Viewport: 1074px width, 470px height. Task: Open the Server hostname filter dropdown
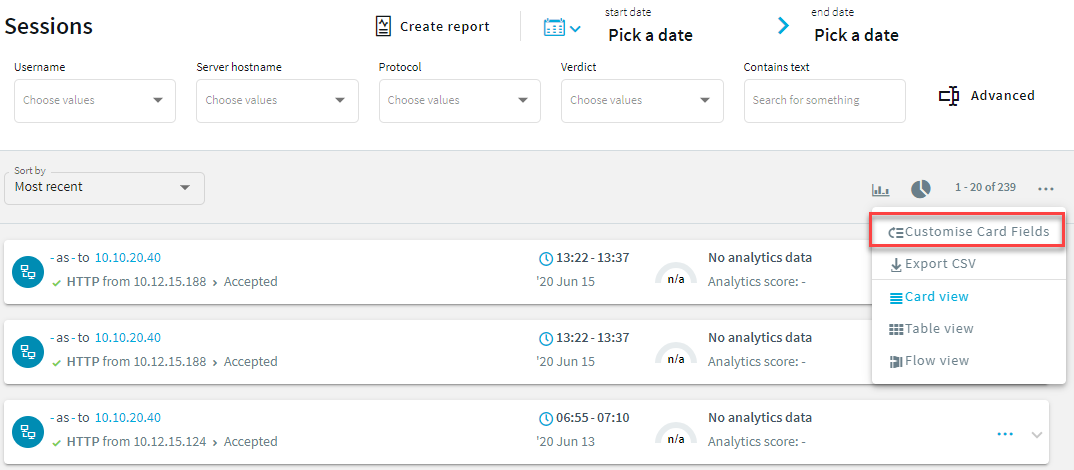point(277,100)
